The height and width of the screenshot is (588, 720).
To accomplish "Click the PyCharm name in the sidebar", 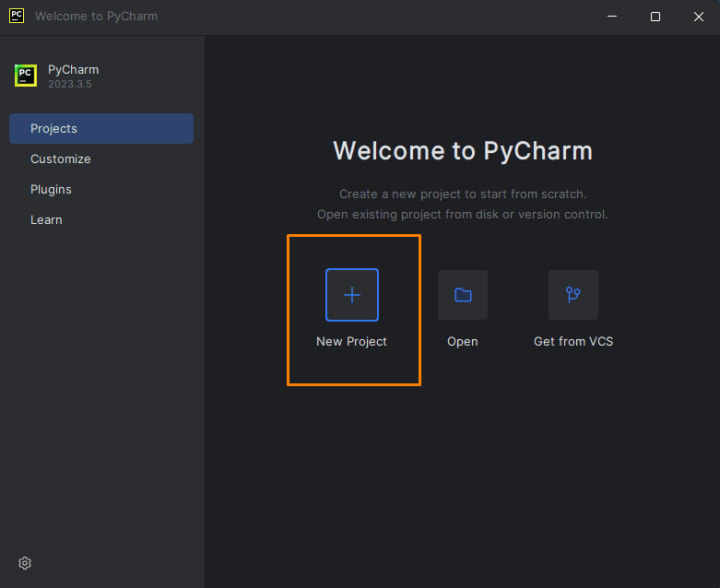I will (x=73, y=70).
